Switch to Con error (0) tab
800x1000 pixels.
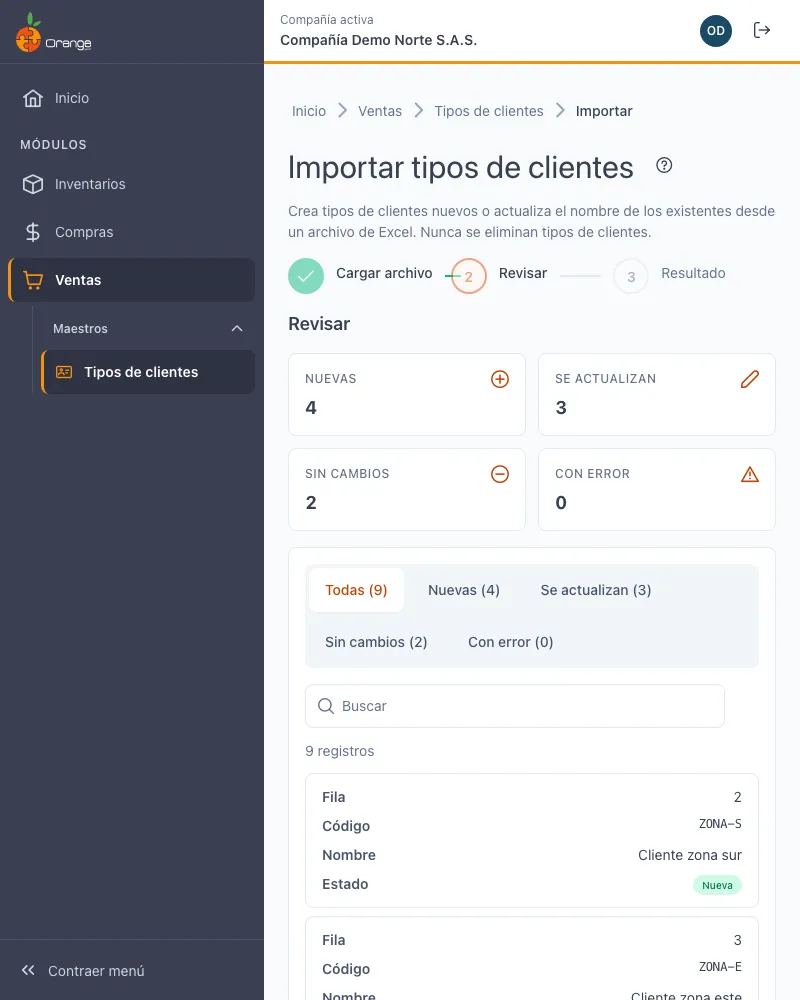point(510,642)
